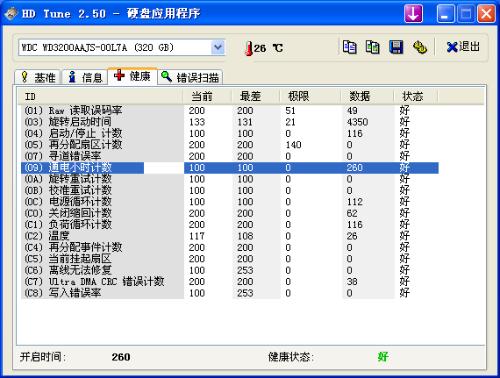Select the (C2) 温度 attribute row

point(230,236)
